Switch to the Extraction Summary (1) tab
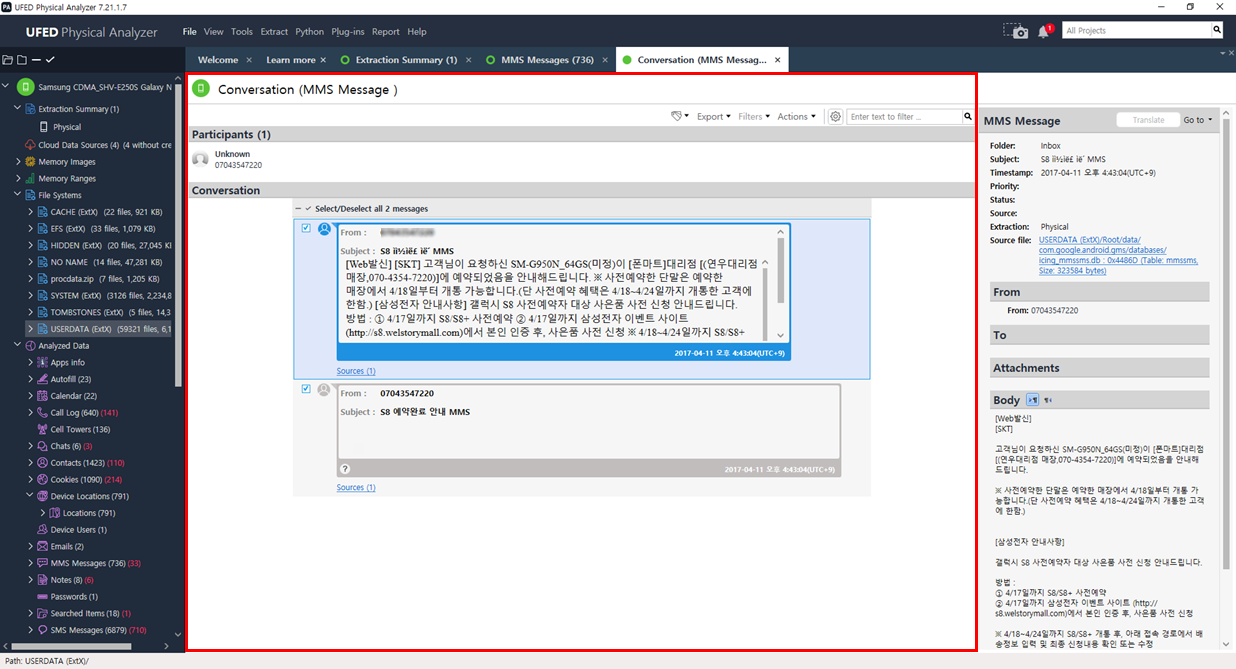Viewport: 1236px width, 669px height. (x=406, y=60)
